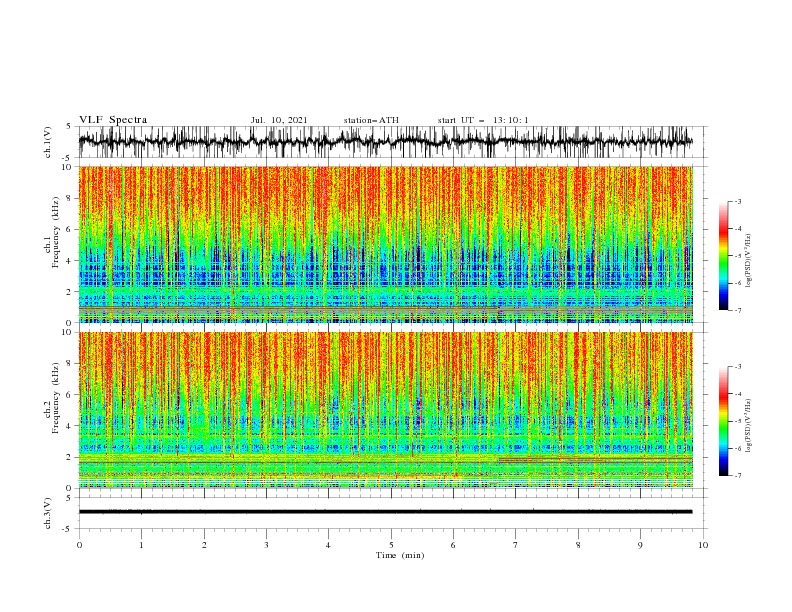Click time axis tick label "1"
The height and width of the screenshot is (612, 792).
tap(141, 545)
